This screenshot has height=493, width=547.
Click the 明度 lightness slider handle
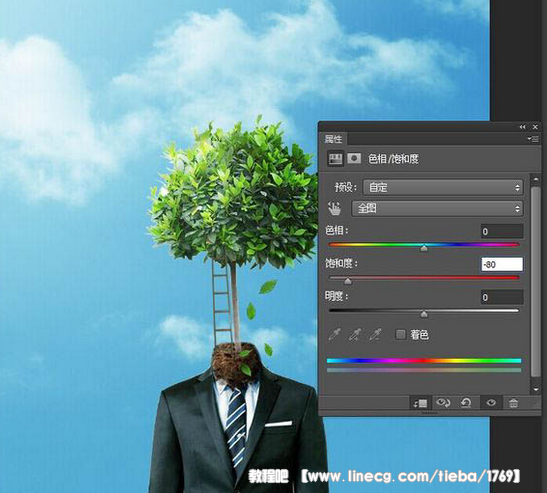(424, 314)
